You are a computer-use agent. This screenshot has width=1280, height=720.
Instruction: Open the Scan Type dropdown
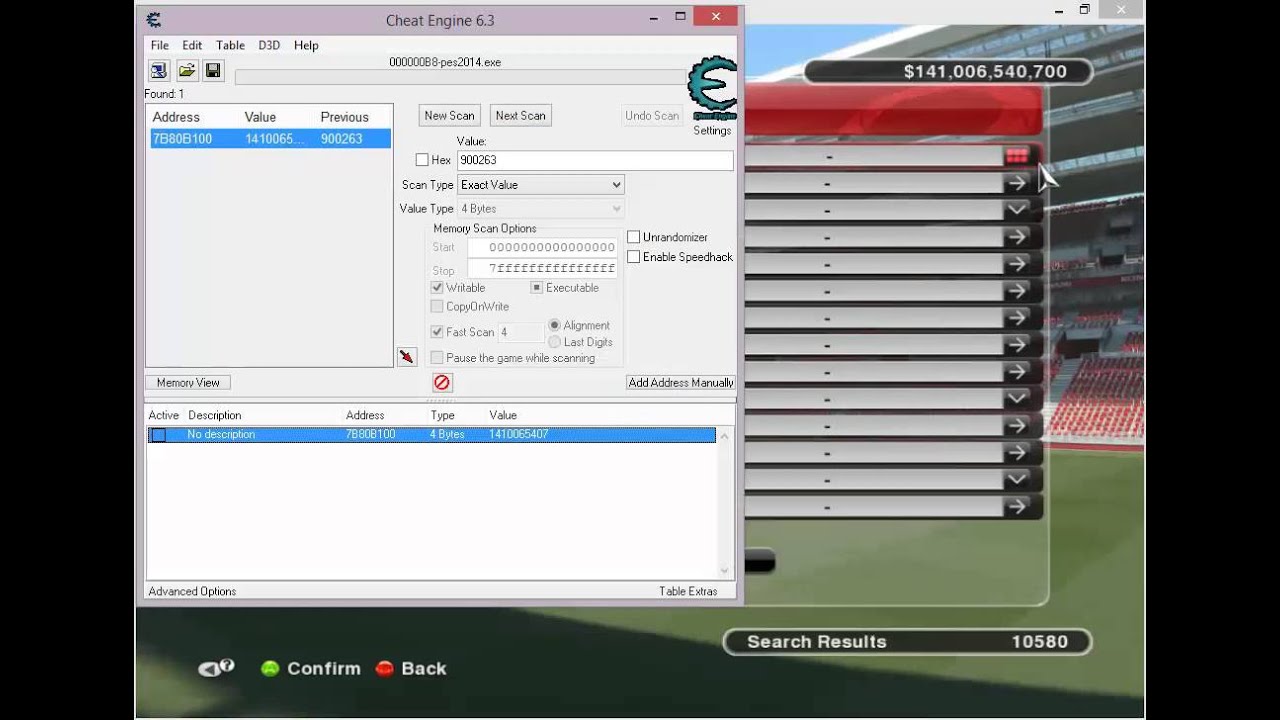[x=541, y=185]
